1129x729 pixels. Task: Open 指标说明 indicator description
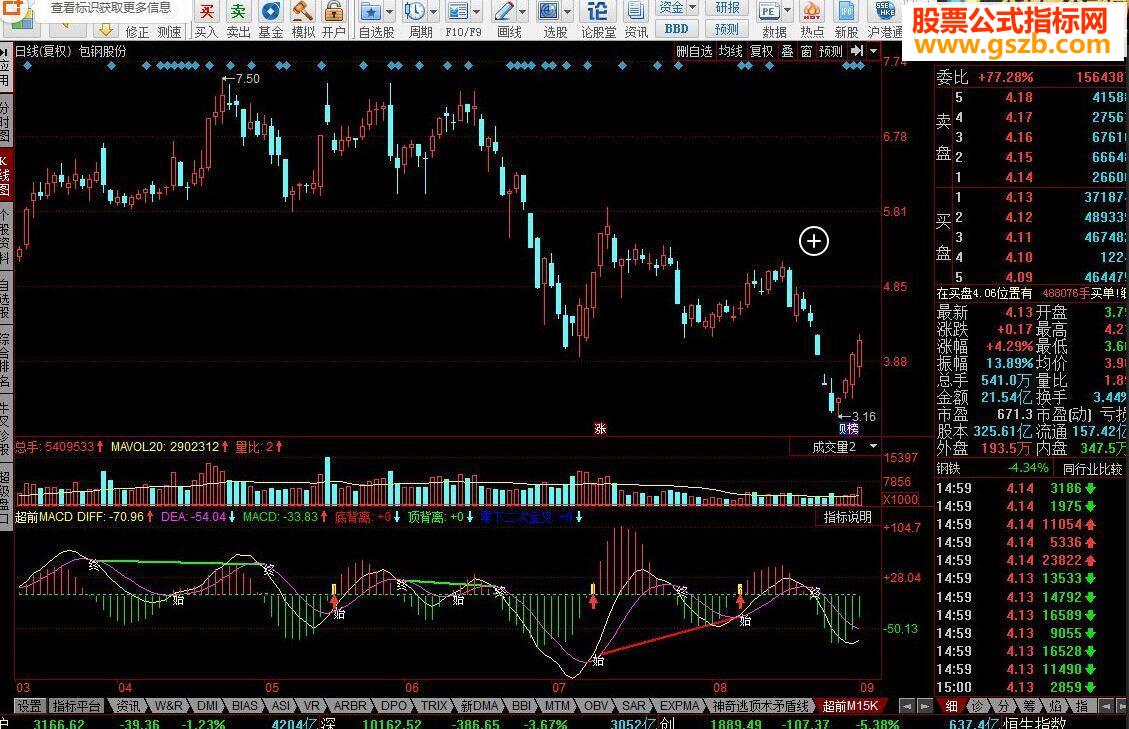(847, 517)
